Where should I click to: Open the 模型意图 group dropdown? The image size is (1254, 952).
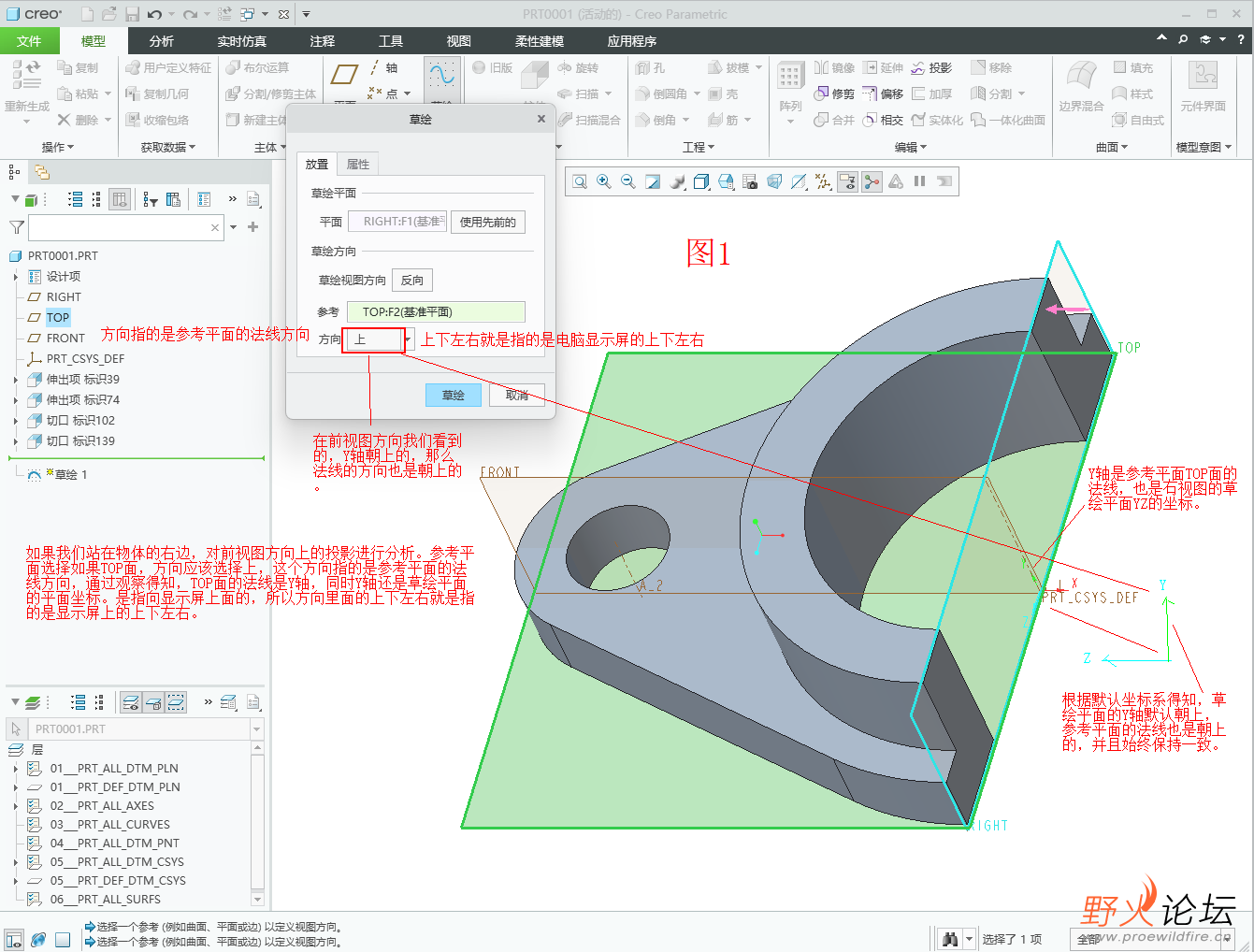tap(1204, 147)
